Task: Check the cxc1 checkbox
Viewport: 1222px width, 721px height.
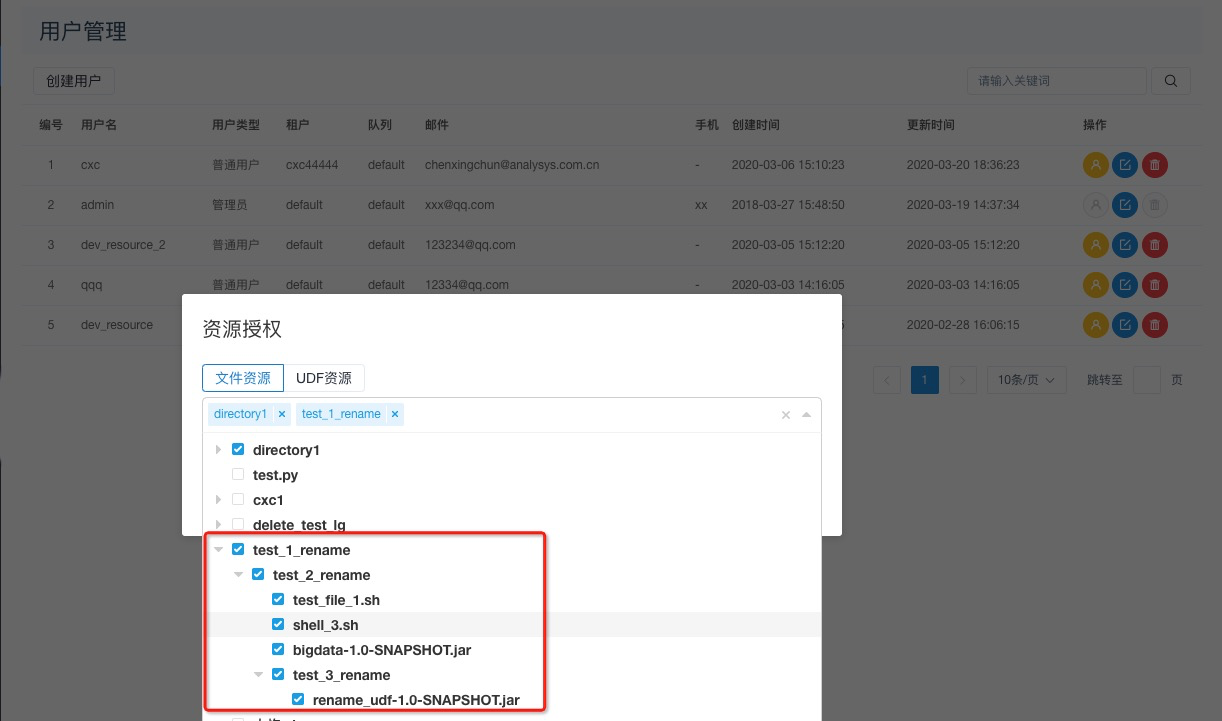Action: pos(238,500)
